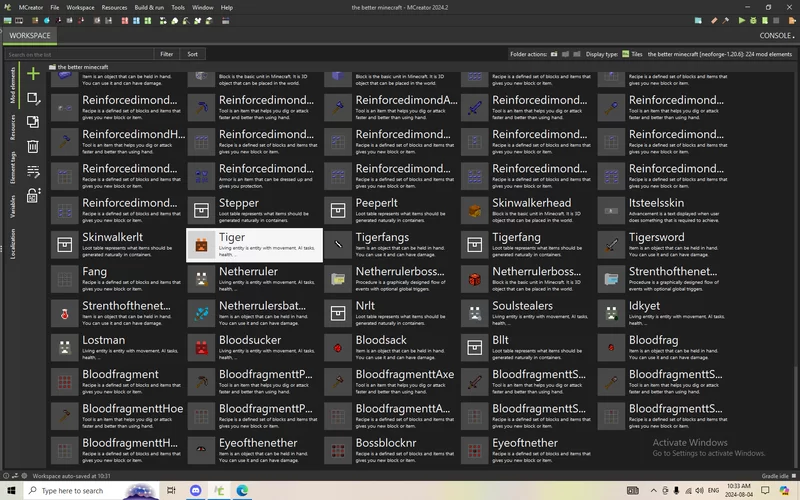Select the Lostman entity tile

click(117, 347)
